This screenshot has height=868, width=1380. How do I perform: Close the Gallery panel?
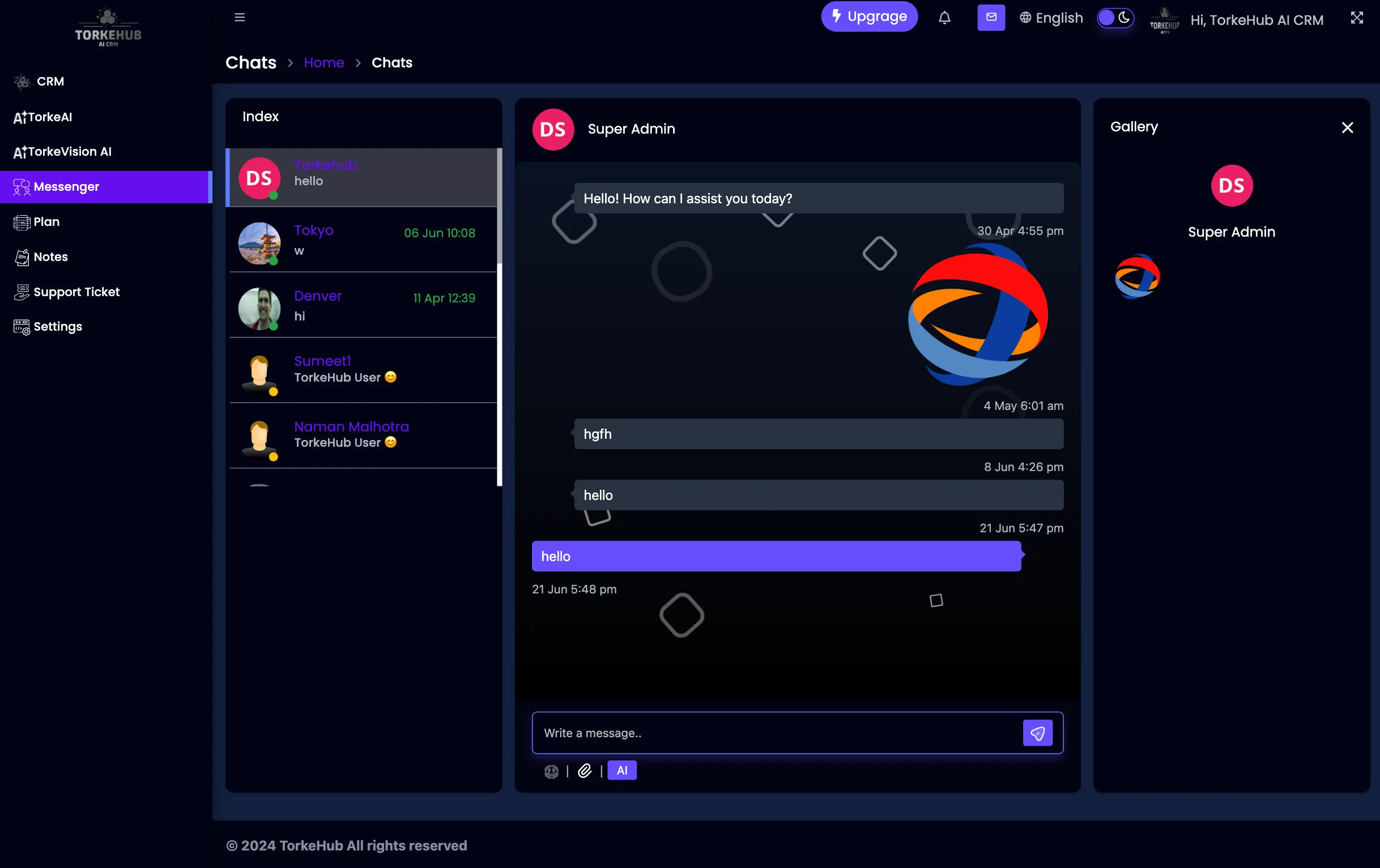pos(1347,127)
